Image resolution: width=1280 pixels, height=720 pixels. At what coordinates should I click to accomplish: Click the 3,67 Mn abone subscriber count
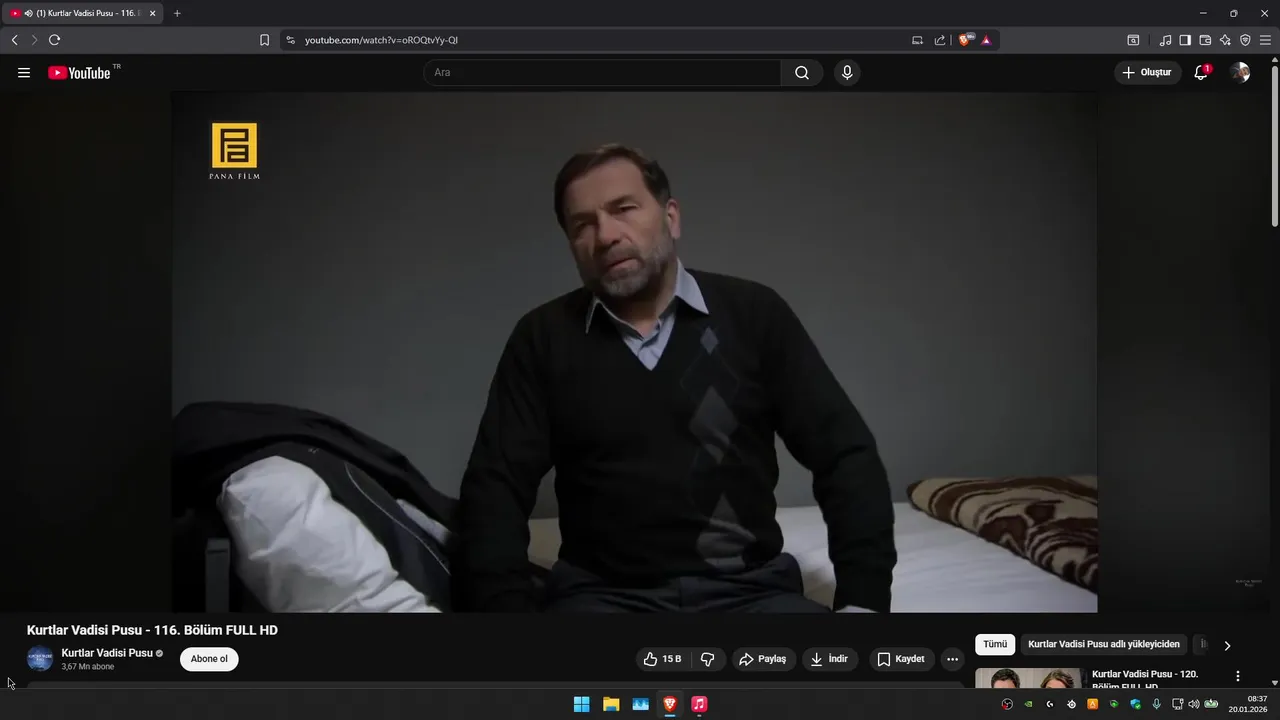[88, 667]
